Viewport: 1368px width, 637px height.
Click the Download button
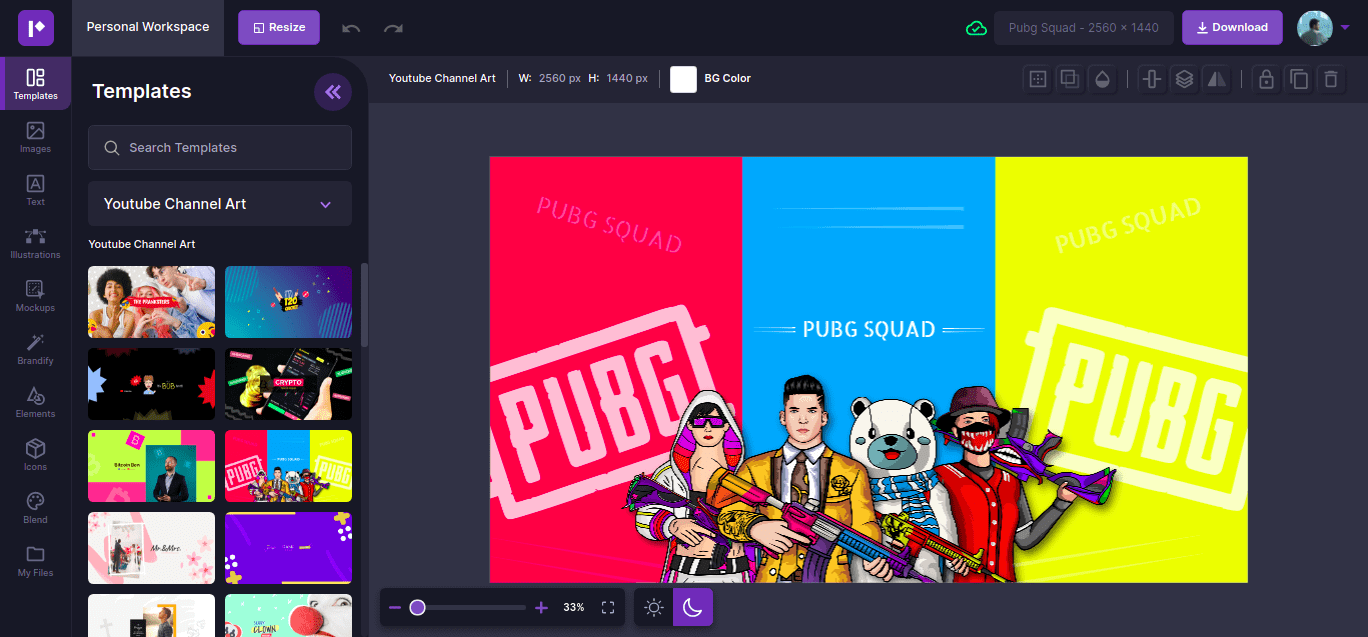pyautogui.click(x=1232, y=28)
